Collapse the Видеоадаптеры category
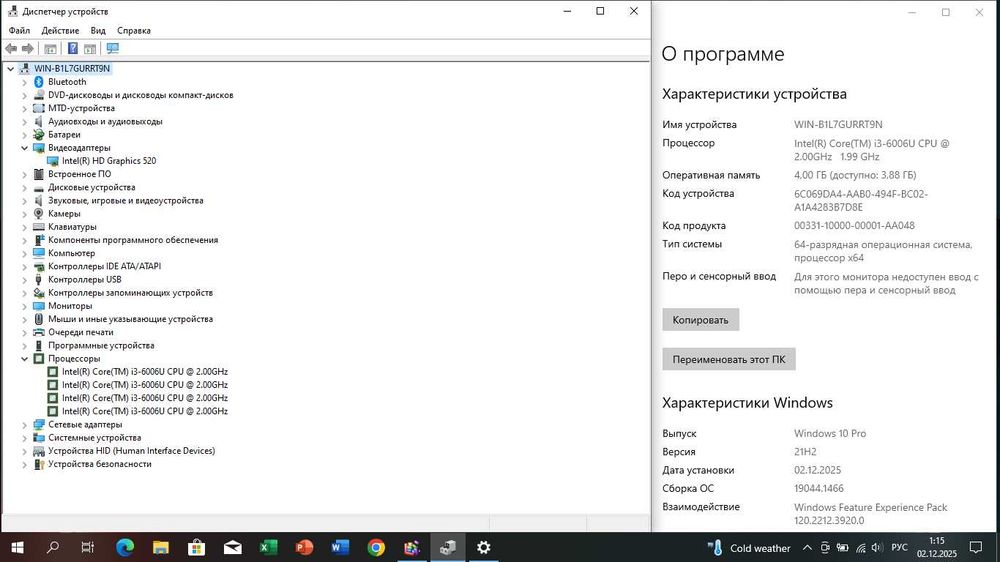This screenshot has width=1000, height=562. pyautogui.click(x=24, y=148)
